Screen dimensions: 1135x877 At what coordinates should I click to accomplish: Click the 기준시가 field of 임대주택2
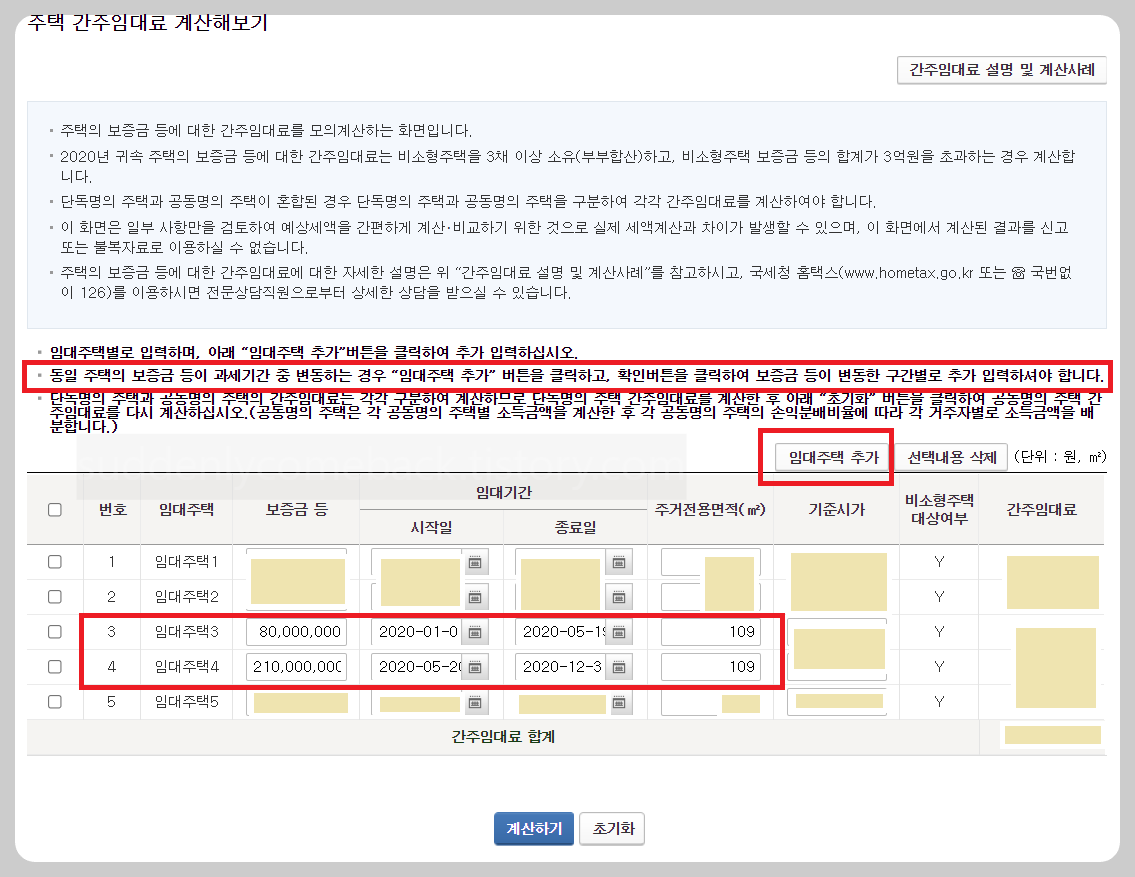click(835, 596)
